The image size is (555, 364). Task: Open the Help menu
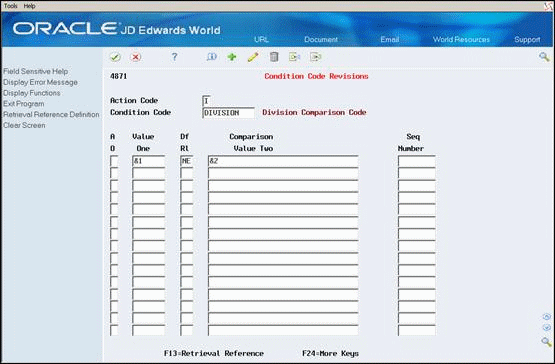pos(29,6)
